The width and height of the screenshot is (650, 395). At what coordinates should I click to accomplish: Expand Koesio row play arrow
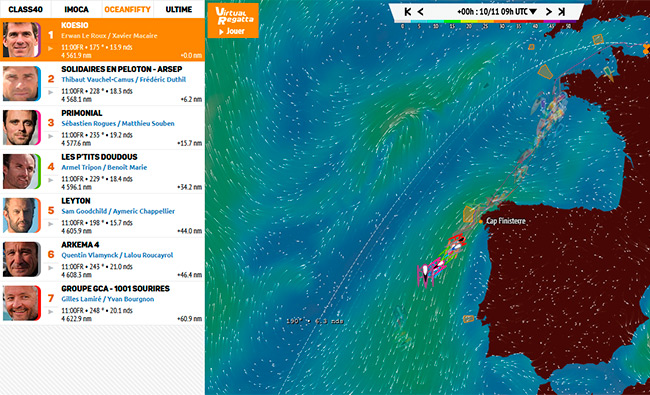[x=51, y=48]
